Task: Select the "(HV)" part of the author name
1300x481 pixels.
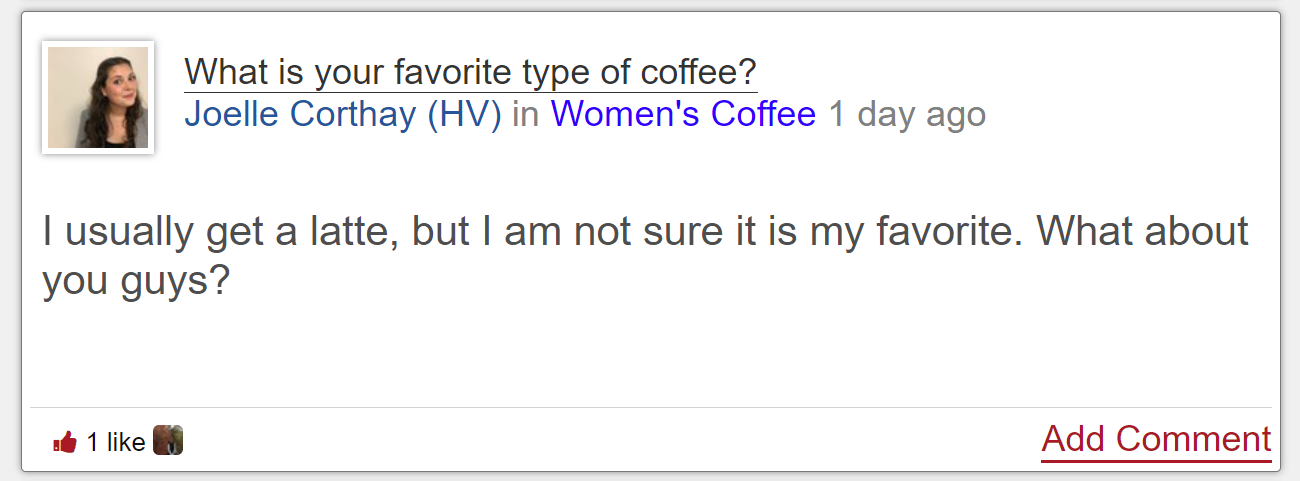Action: click(464, 114)
